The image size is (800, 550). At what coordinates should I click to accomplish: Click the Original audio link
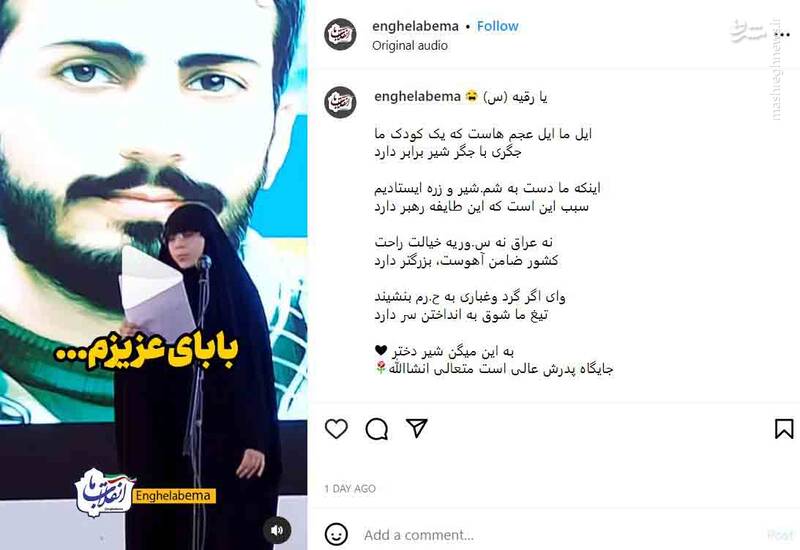click(x=410, y=45)
